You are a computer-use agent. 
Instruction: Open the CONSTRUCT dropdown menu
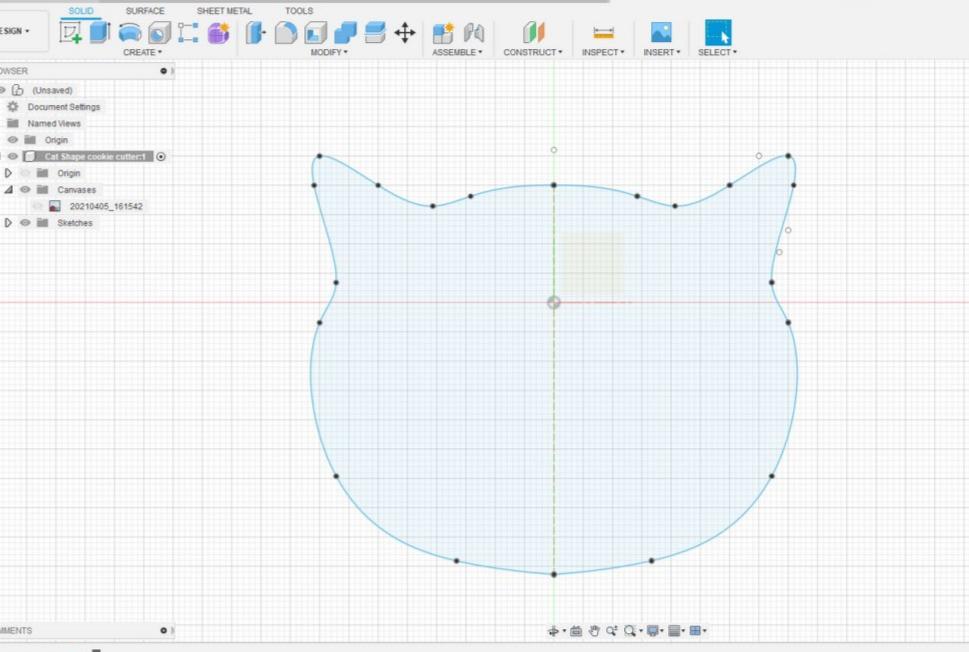[x=533, y=53]
